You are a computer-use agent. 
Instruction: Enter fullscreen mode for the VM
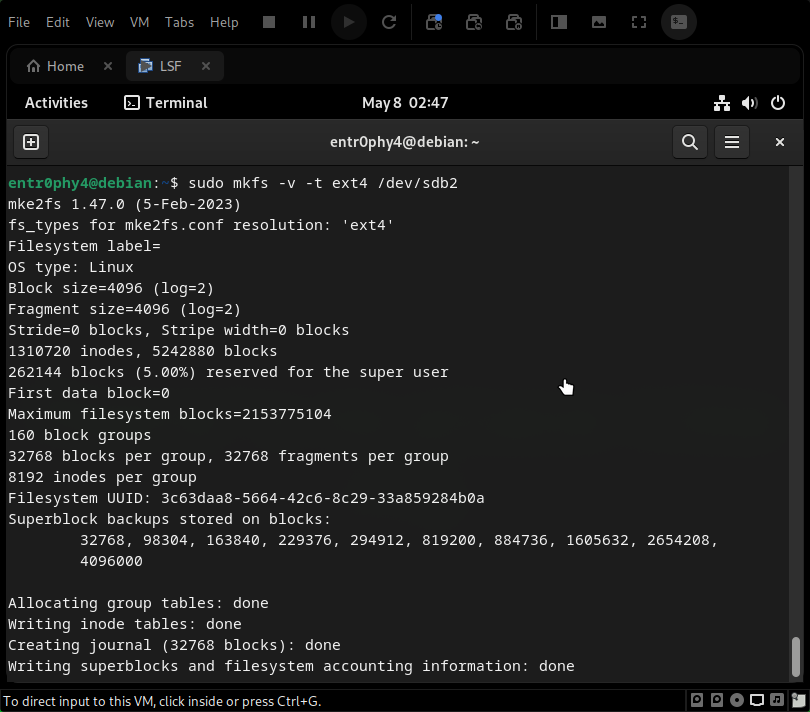tap(638, 22)
